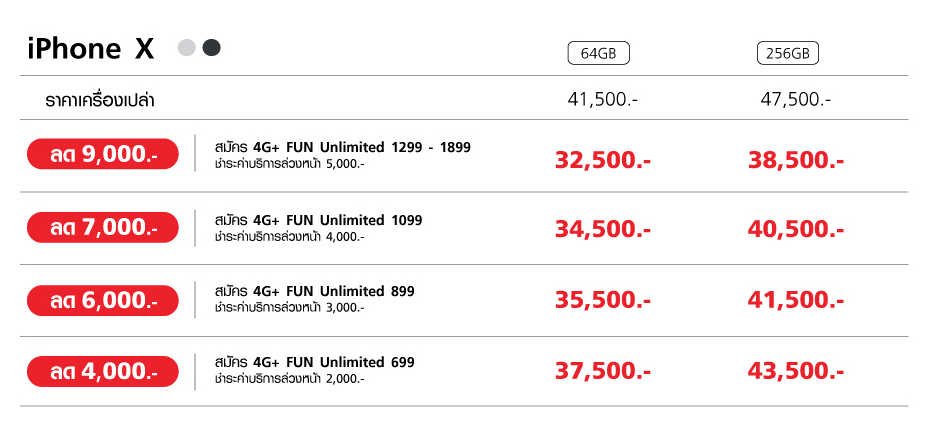The width and height of the screenshot is (936, 431).
Task: Select the 41,500.- red price for 256GB
Action: [x=796, y=300]
